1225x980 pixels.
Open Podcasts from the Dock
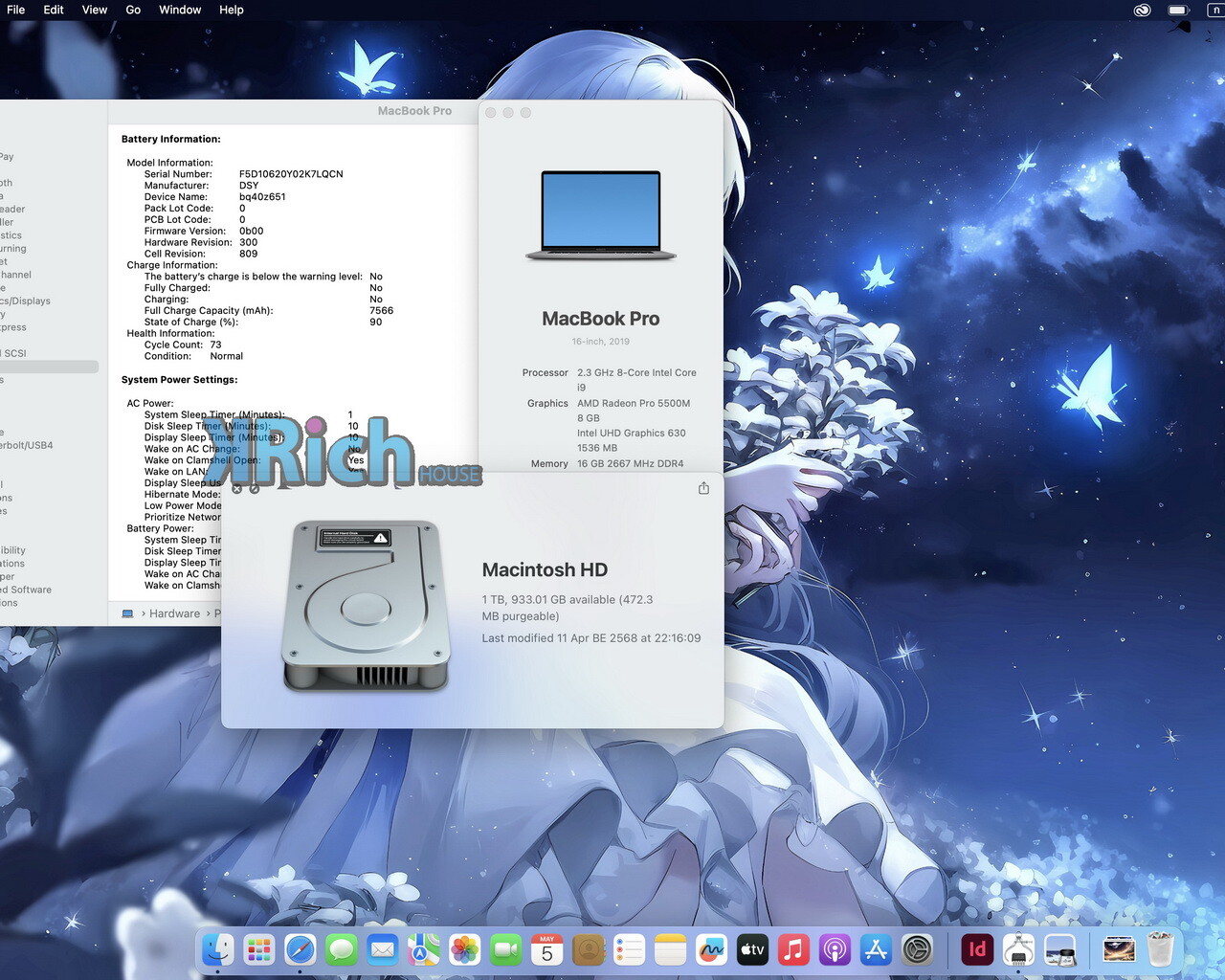click(835, 950)
